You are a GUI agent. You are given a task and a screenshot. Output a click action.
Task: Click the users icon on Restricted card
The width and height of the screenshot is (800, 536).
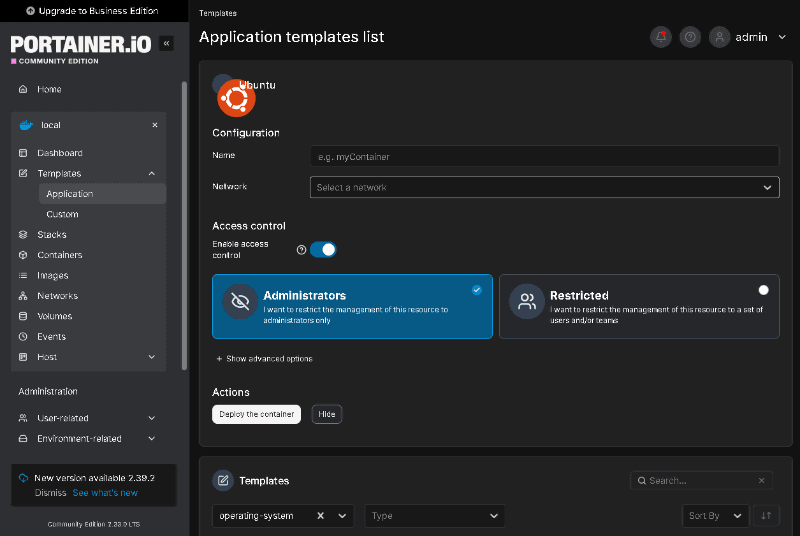tap(527, 301)
